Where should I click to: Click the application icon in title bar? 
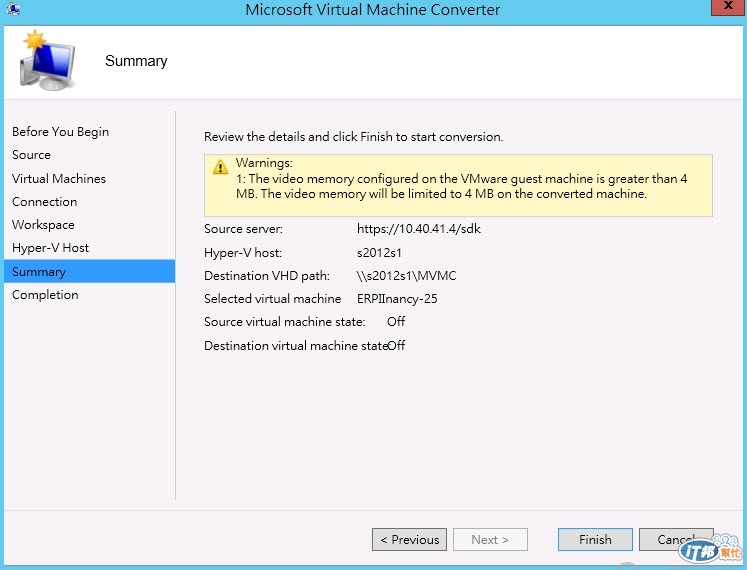(x=13, y=9)
